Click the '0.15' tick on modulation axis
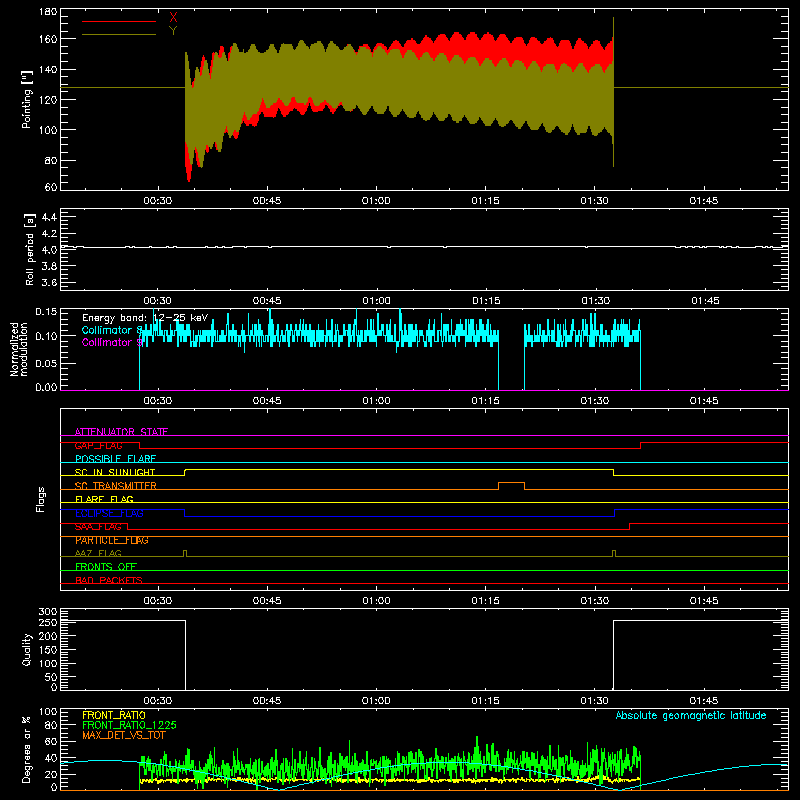Screen dimensions: 800x800 click(x=46, y=311)
